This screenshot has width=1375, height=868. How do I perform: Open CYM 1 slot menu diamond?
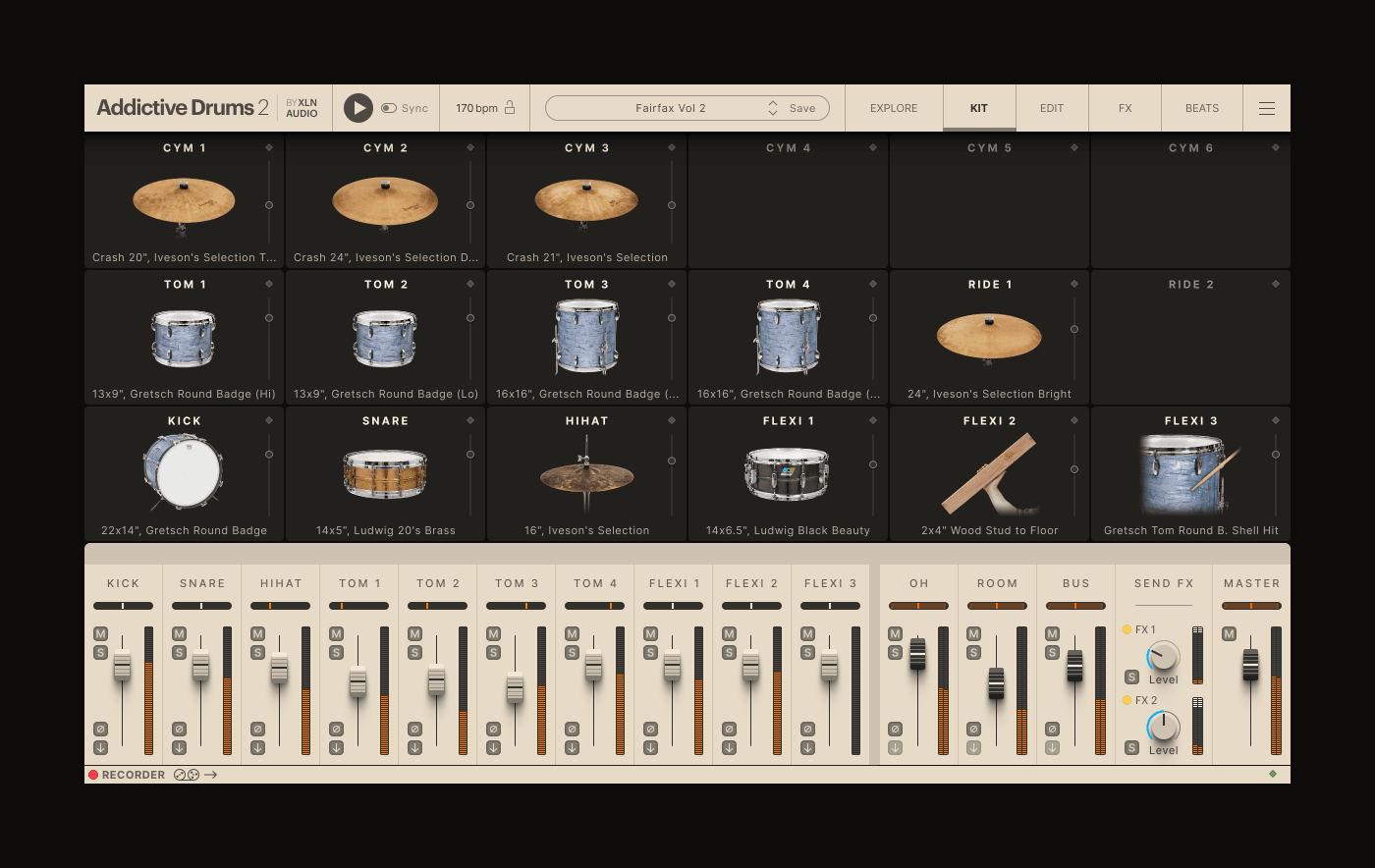click(x=269, y=147)
